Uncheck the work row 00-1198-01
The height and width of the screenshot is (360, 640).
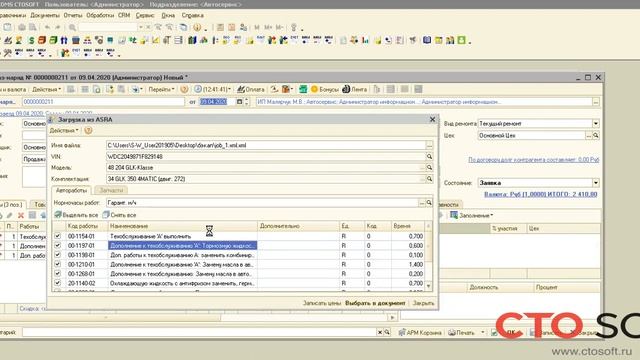(58, 255)
